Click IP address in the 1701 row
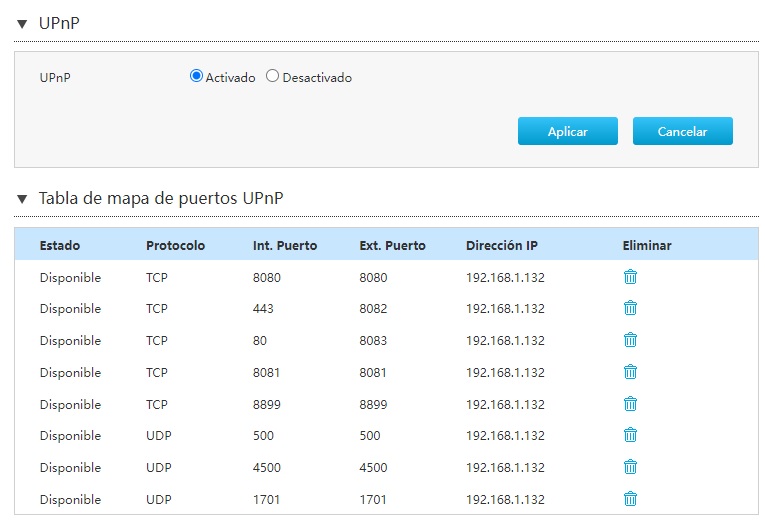Viewport: 765px width, 529px height. pyautogui.click(x=505, y=500)
